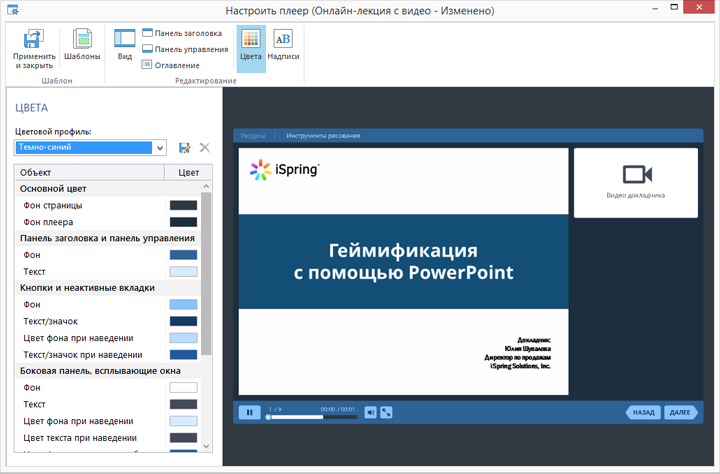Click the playback progress bar

pos(312,417)
